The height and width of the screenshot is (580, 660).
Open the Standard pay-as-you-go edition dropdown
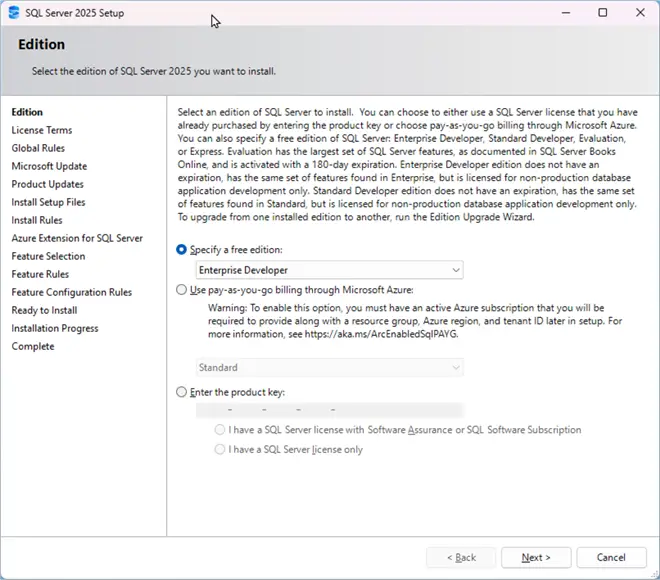click(x=330, y=367)
